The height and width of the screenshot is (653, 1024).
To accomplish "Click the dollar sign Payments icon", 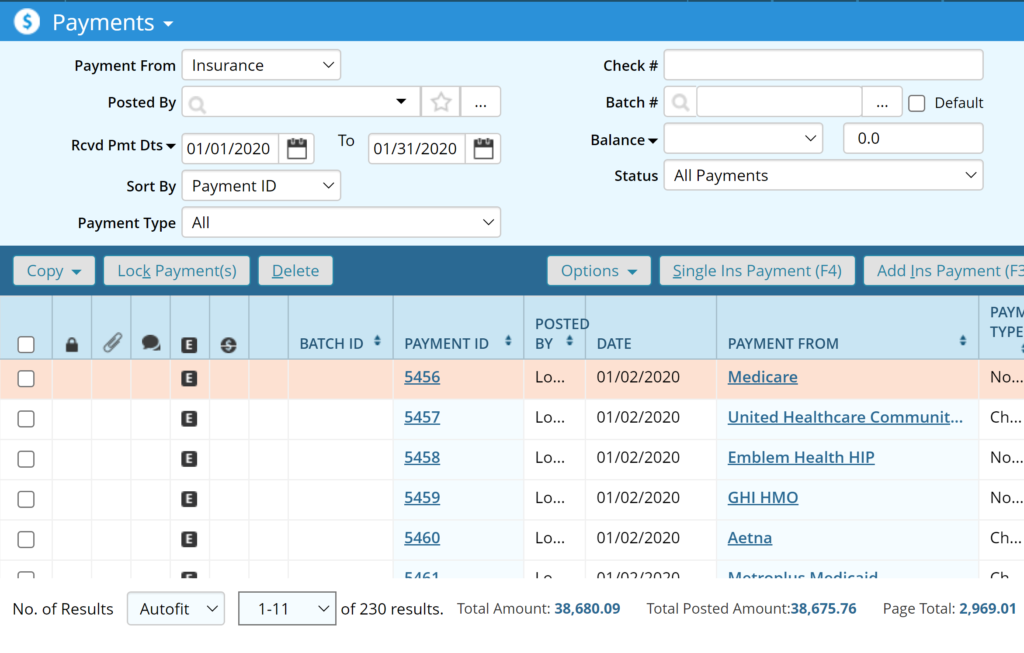I will coord(26,22).
